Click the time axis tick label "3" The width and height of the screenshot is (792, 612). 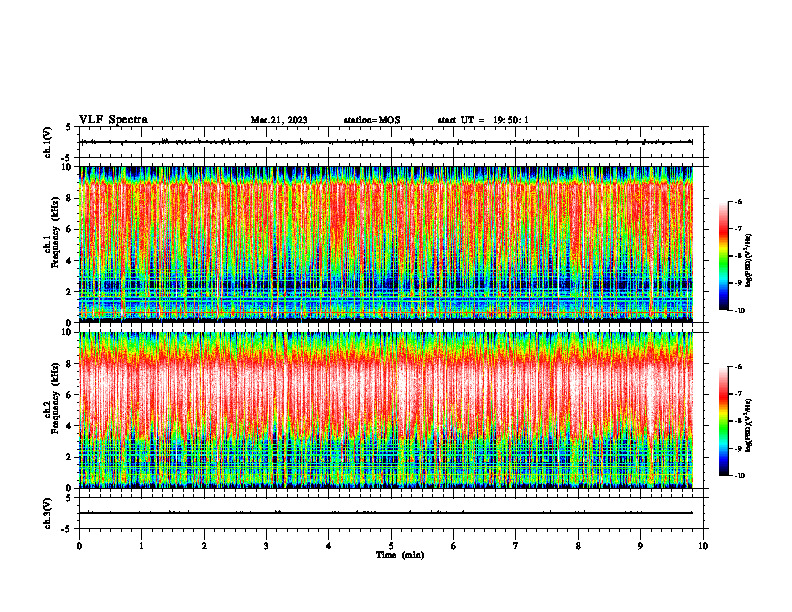(x=266, y=546)
